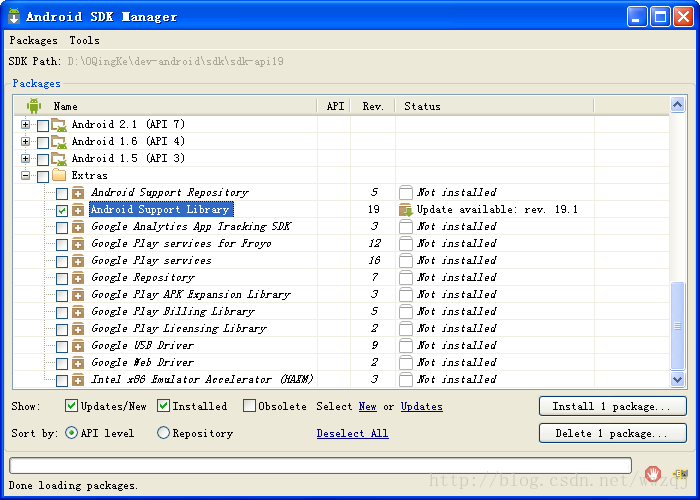Open the Packages menu
Viewport: 700px width, 500px height.
[33, 40]
